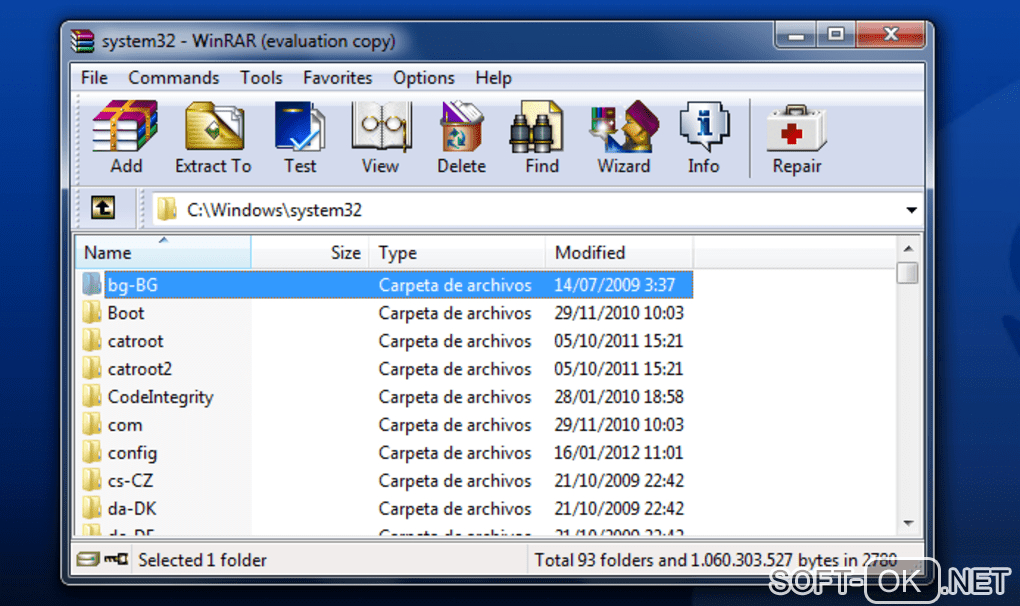Click the View file toolbar icon
1020x606 pixels.
point(381,126)
